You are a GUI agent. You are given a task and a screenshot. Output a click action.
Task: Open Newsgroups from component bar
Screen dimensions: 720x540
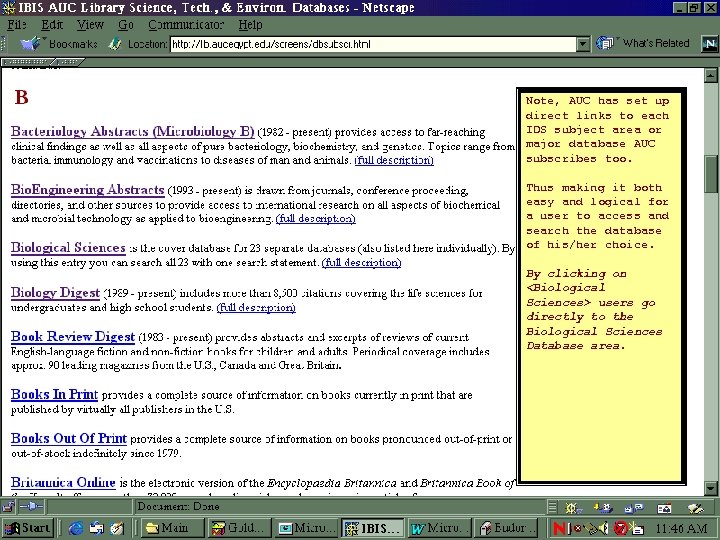(634, 507)
